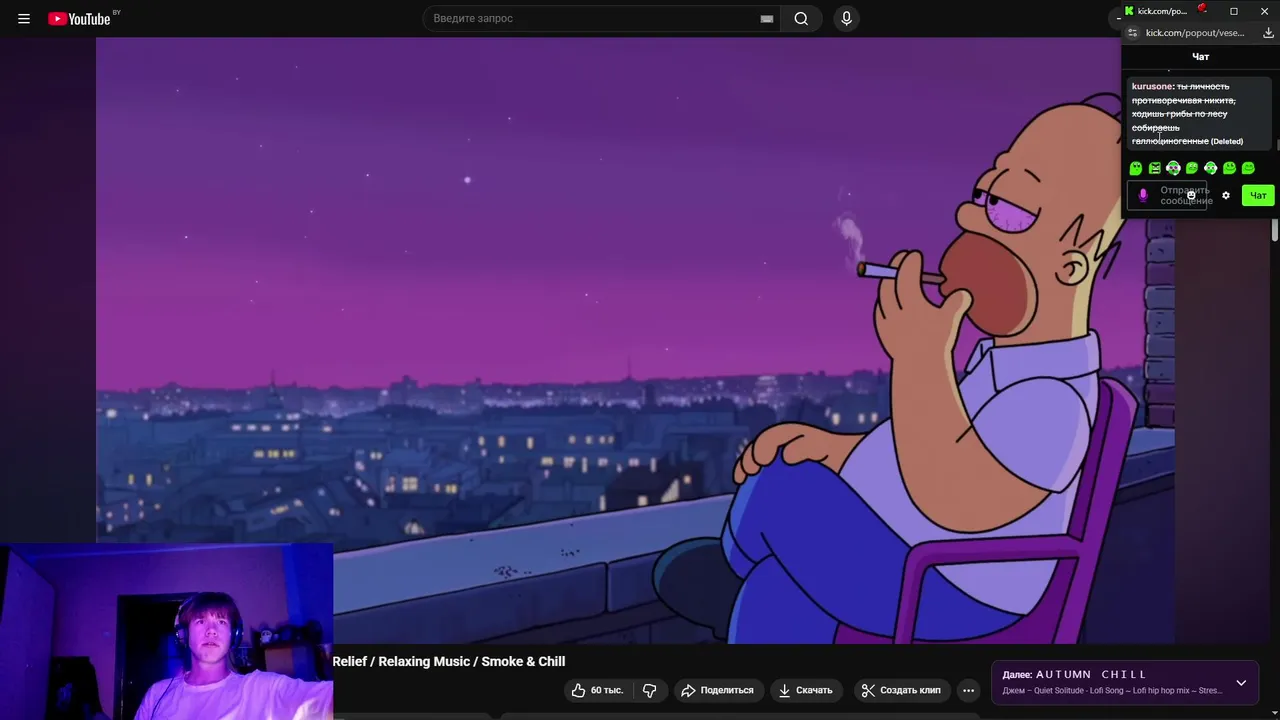
Task: Open the YouTube hamburger guide menu
Action: tap(24, 18)
